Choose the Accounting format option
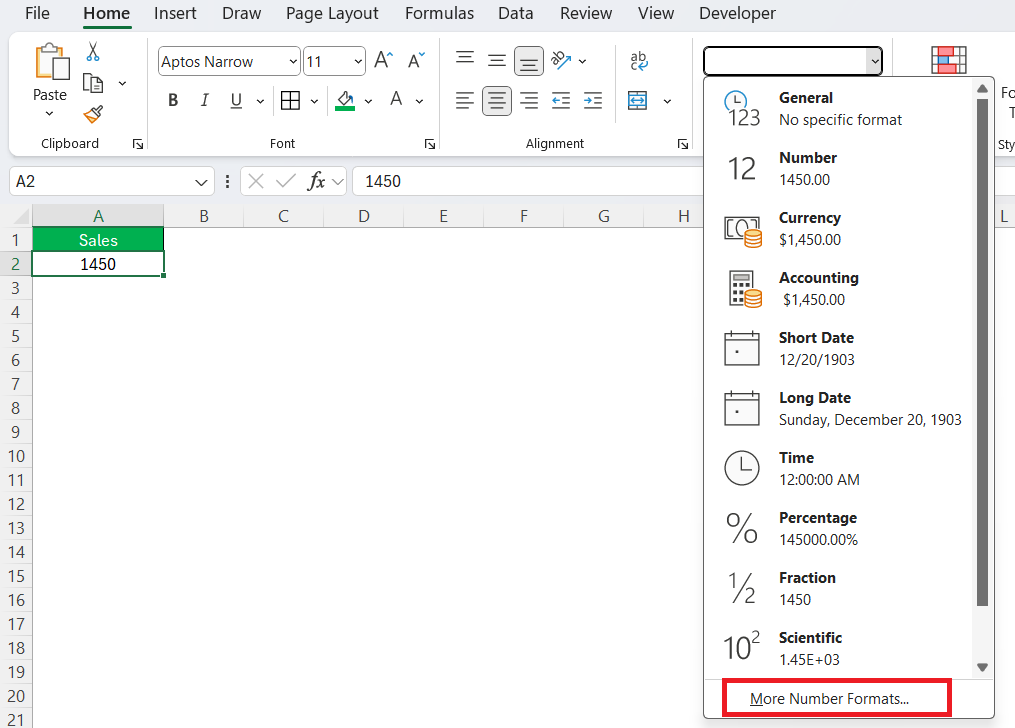 pyautogui.click(x=840, y=289)
